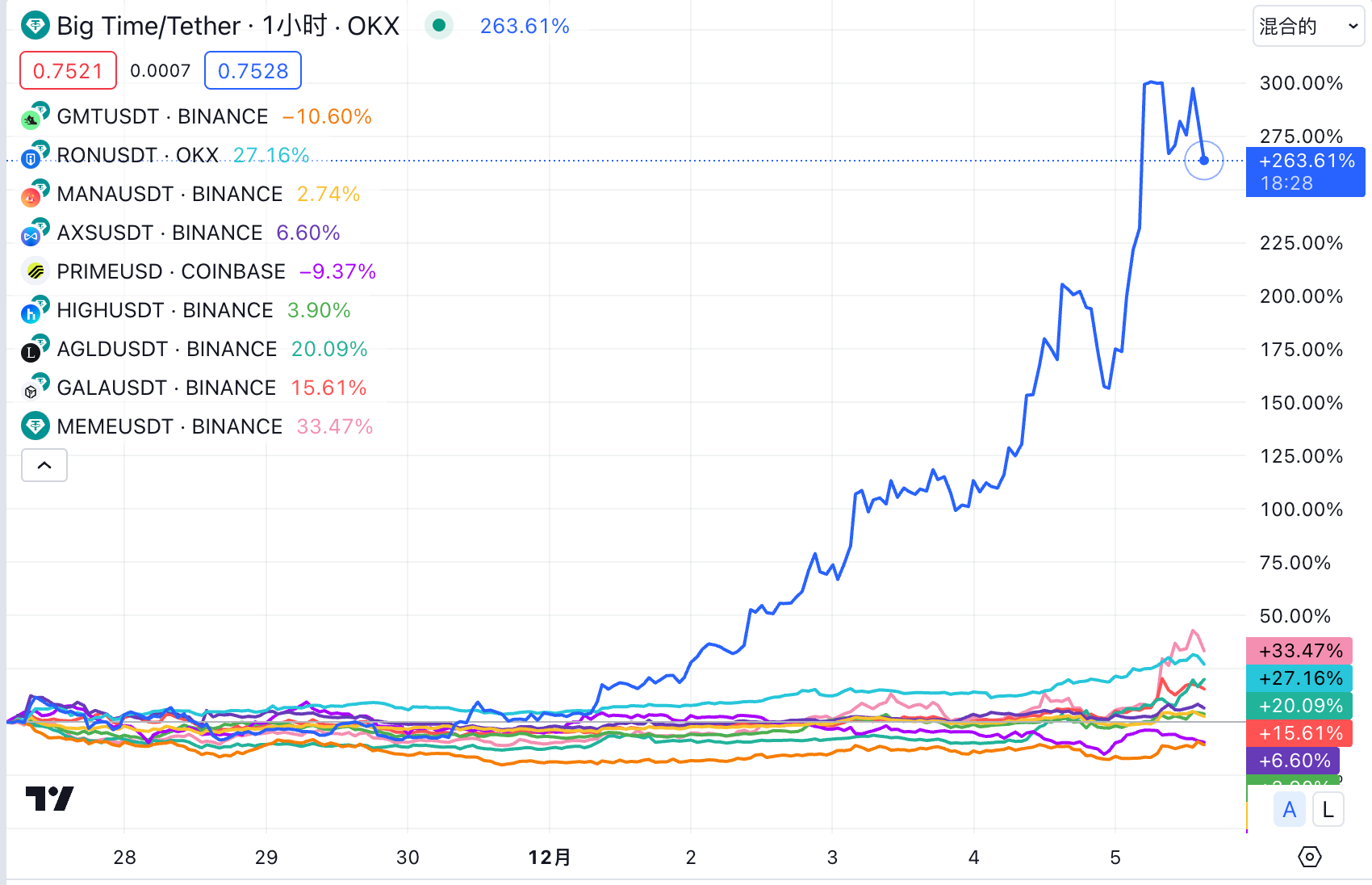Click the GMTUSDT symbol icon
Image resolution: width=1372 pixels, height=885 pixels.
pyautogui.click(x=35, y=117)
